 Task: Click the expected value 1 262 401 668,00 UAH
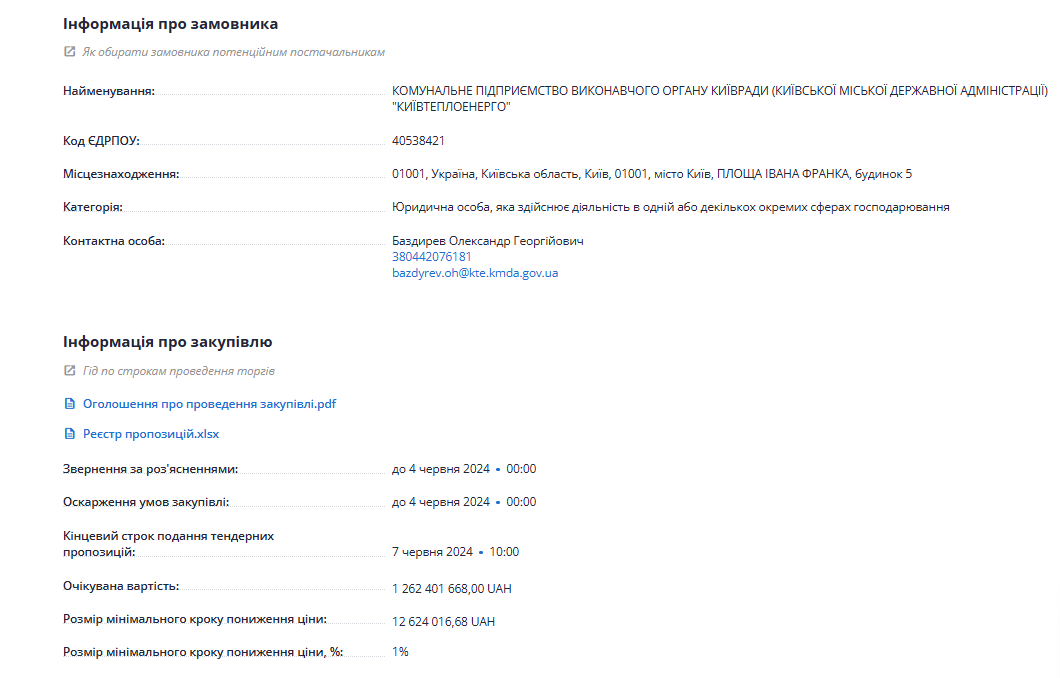(451, 589)
